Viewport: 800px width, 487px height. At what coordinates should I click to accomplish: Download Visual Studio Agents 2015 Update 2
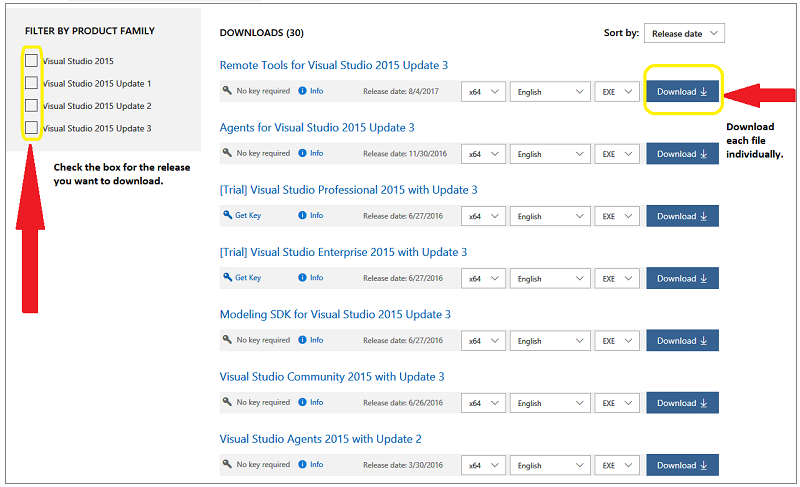pyautogui.click(x=682, y=465)
